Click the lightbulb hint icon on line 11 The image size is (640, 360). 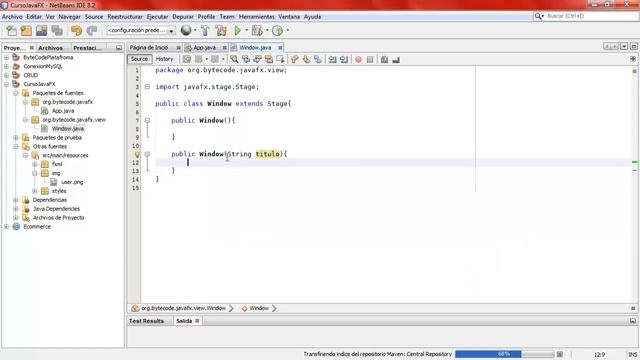137,154
